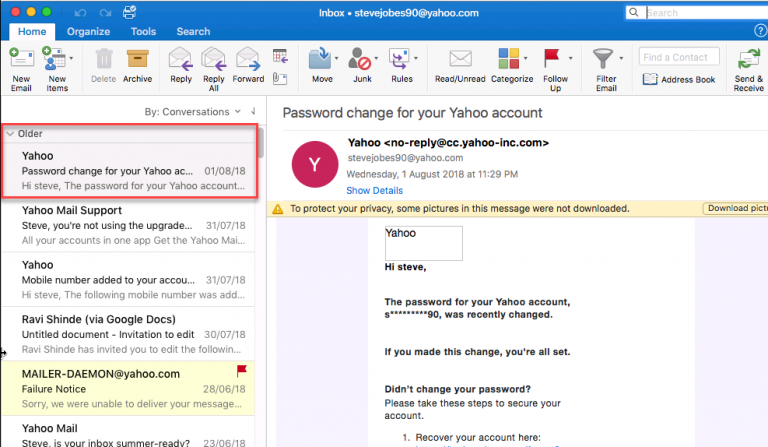Screen dimensions: 768x447
Task: Open the Yahoo Mail Support message
Action: point(128,225)
